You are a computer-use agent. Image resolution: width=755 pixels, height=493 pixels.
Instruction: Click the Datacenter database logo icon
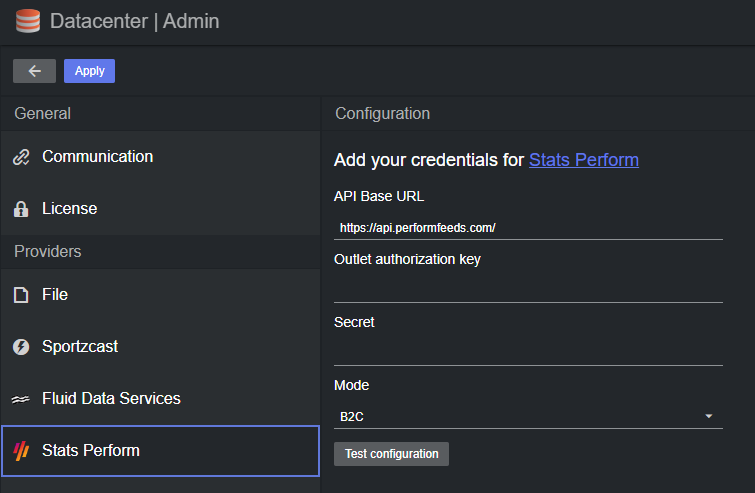[x=28, y=21]
